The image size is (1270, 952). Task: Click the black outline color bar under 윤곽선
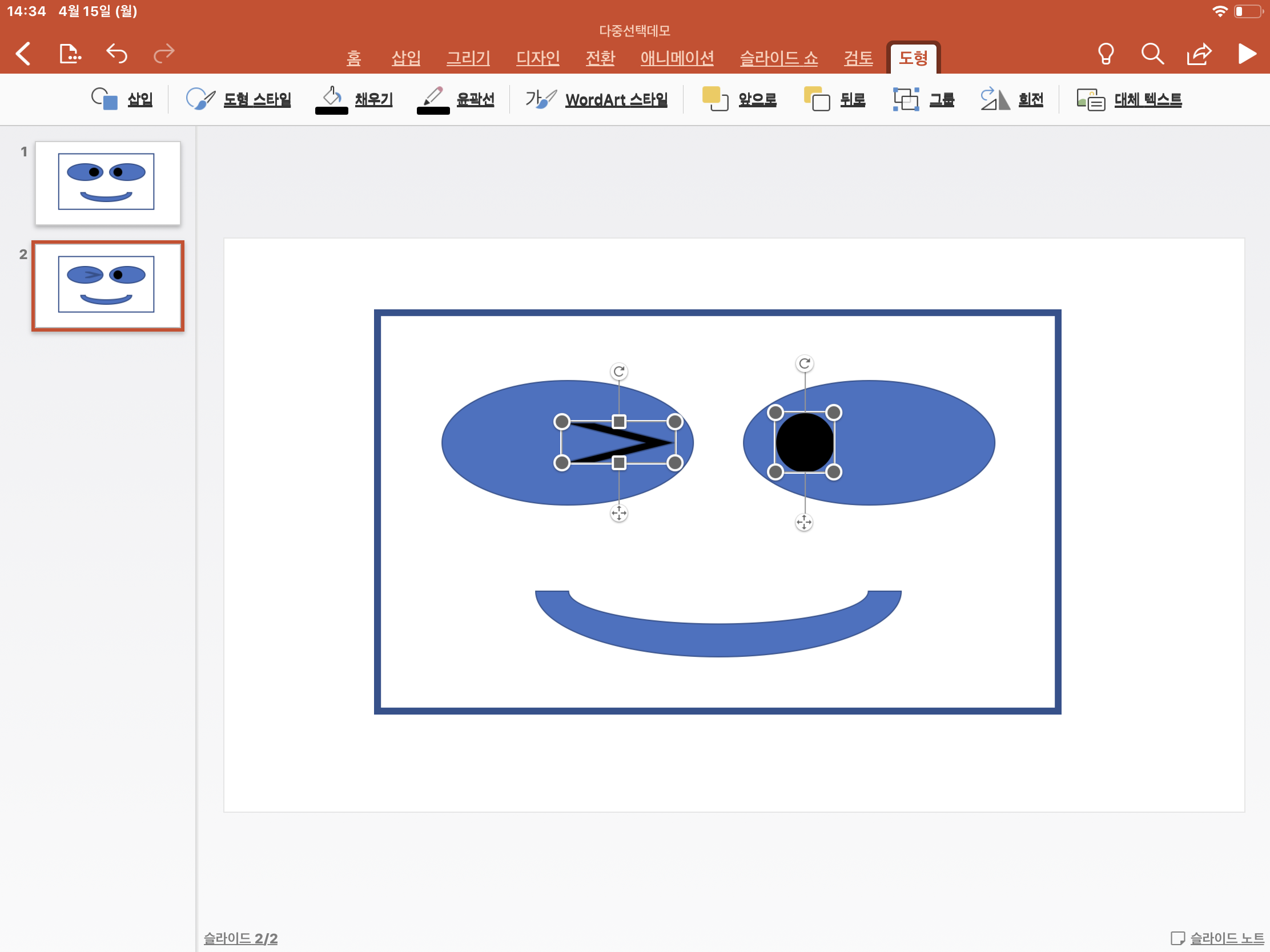pyautogui.click(x=433, y=111)
